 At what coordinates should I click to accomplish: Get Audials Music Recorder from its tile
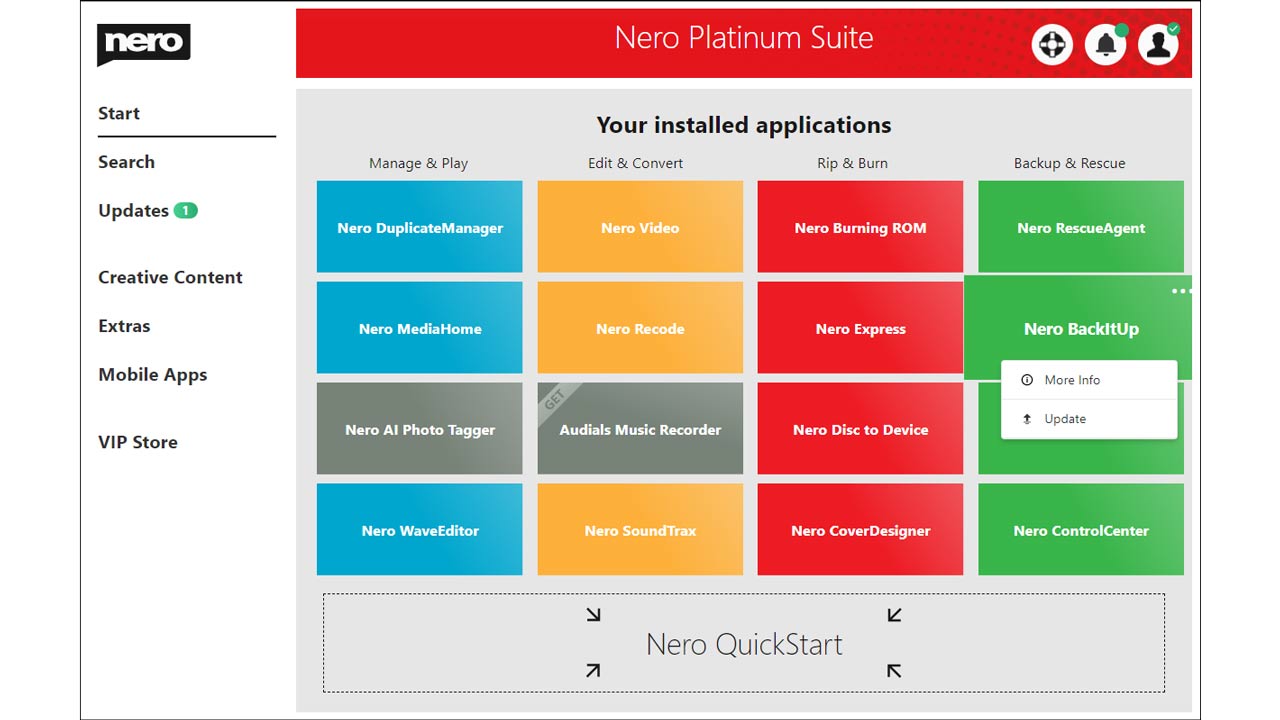(x=640, y=429)
